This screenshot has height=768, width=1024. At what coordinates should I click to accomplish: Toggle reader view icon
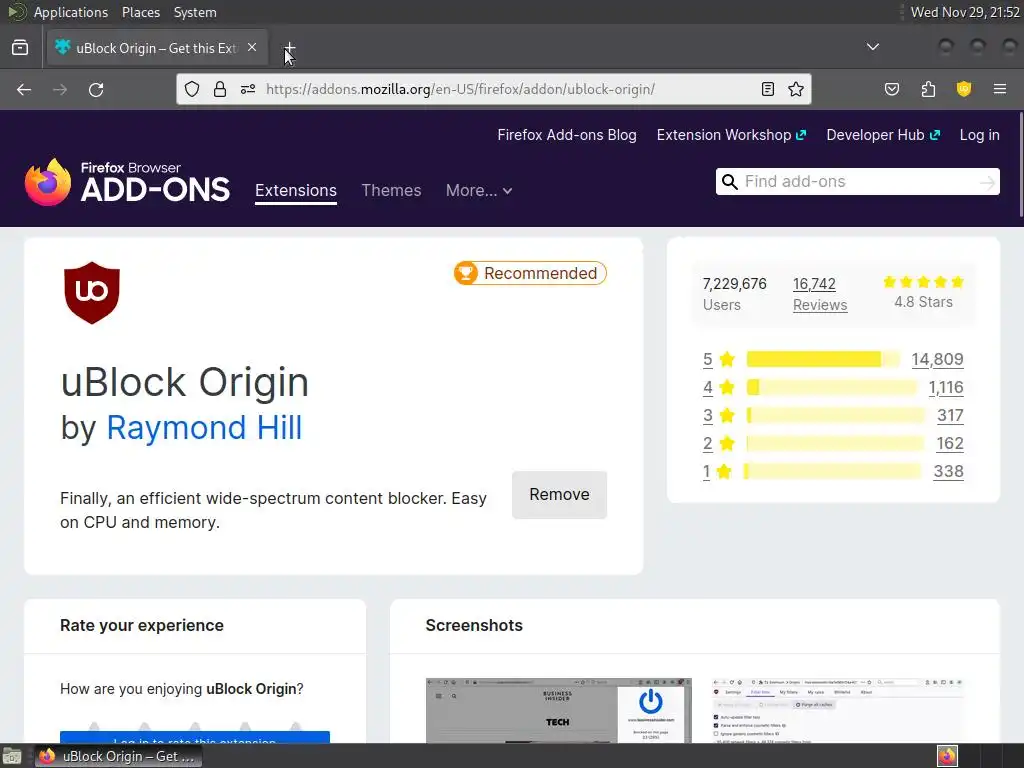point(768,89)
